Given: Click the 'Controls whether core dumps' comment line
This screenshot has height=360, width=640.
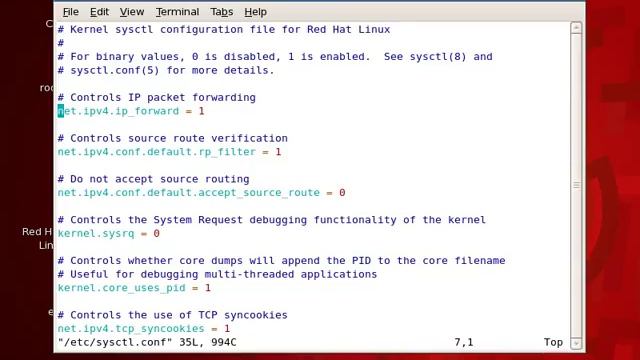Looking at the screenshot, I should point(282,261).
